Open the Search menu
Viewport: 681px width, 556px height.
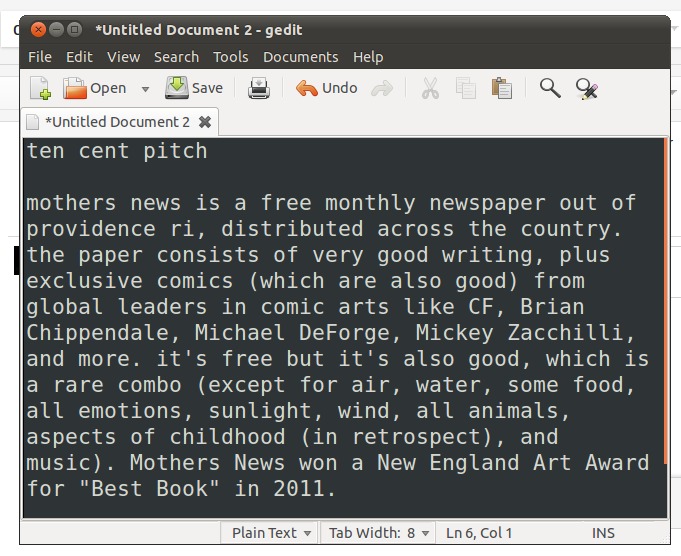[x=176, y=57]
